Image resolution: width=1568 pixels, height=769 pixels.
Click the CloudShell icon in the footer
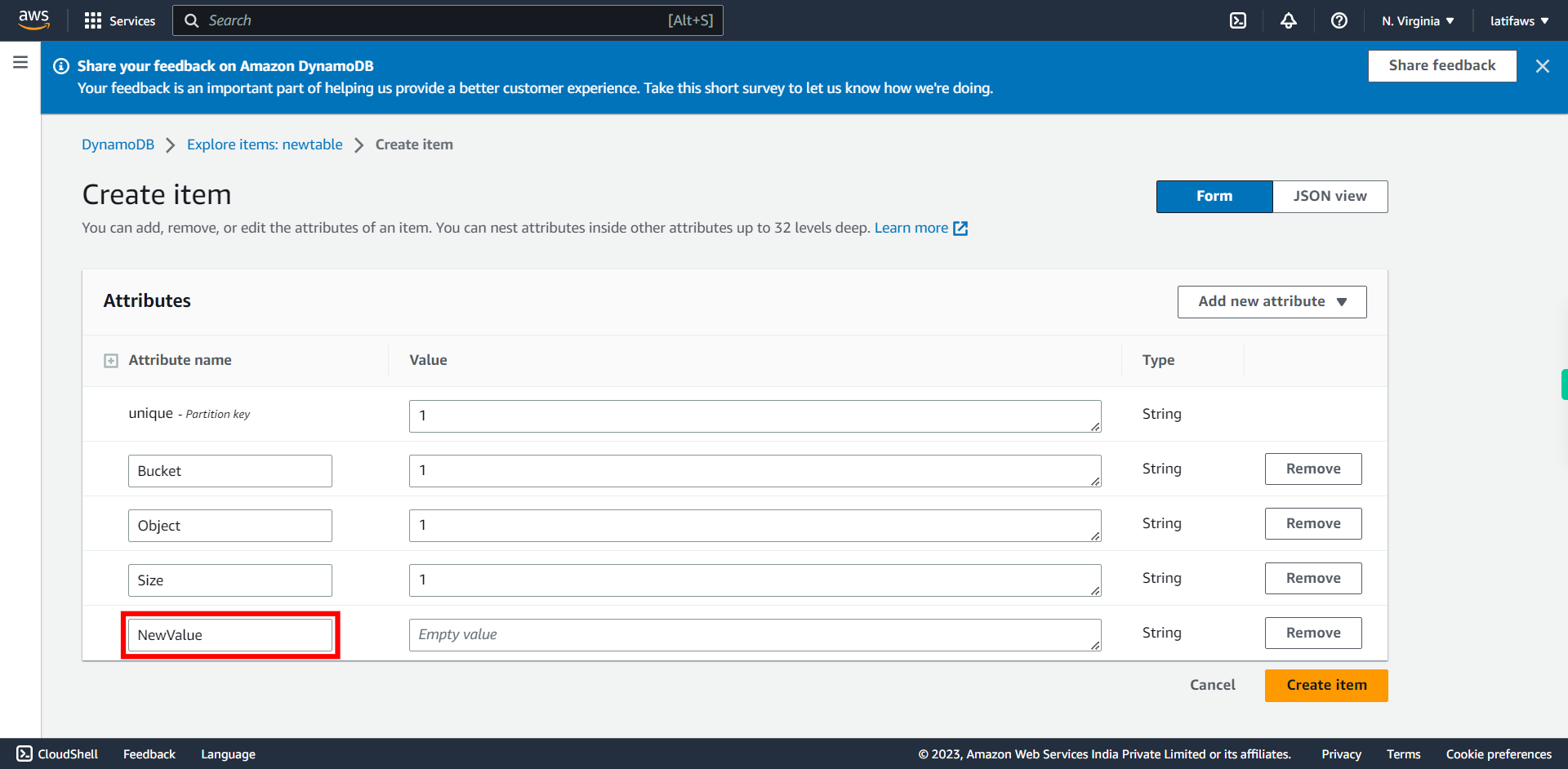point(24,753)
